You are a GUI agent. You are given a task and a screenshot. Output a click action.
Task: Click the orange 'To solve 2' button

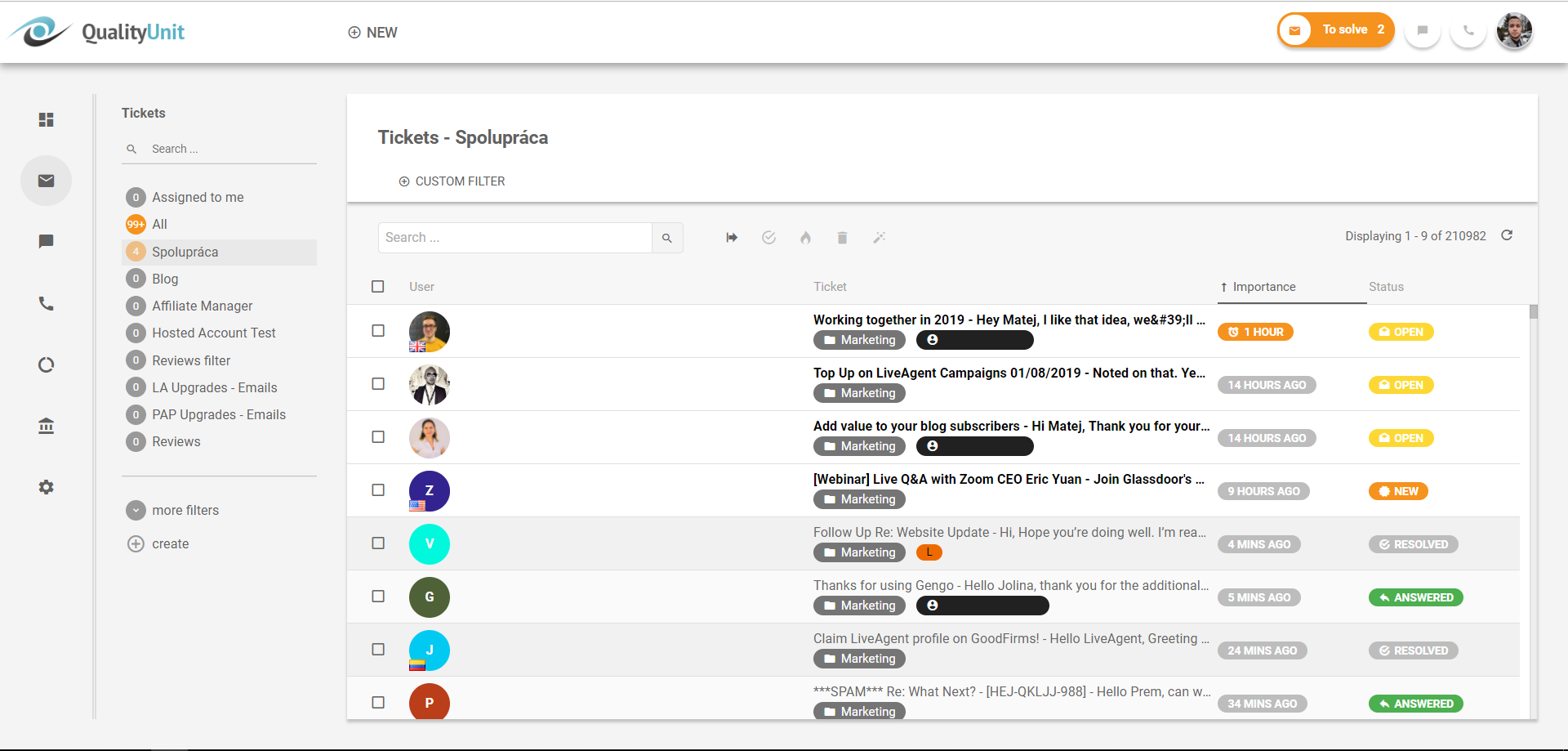click(x=1335, y=30)
